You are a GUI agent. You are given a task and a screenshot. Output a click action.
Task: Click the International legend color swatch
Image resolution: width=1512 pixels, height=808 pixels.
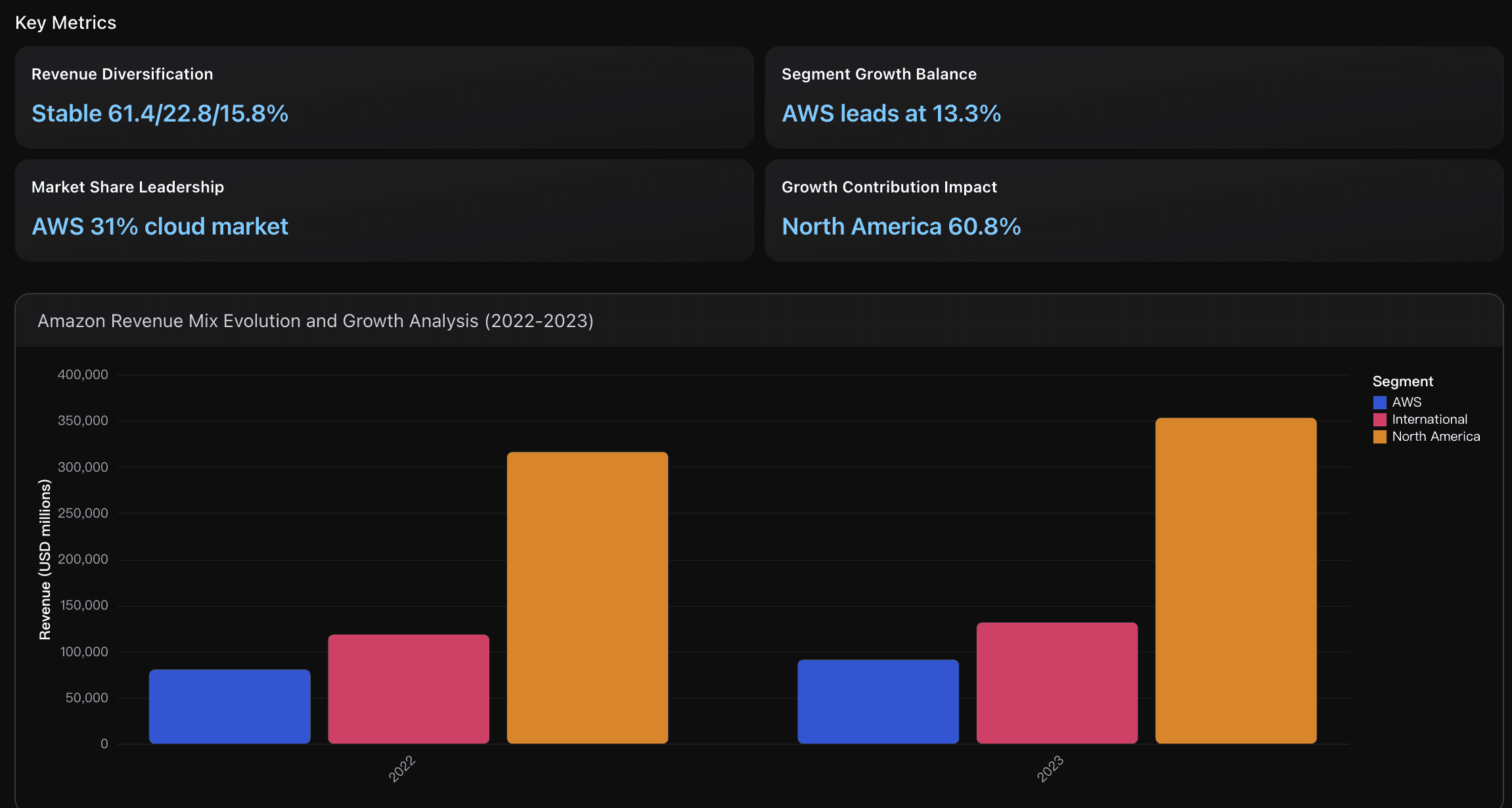pyautogui.click(x=1379, y=419)
